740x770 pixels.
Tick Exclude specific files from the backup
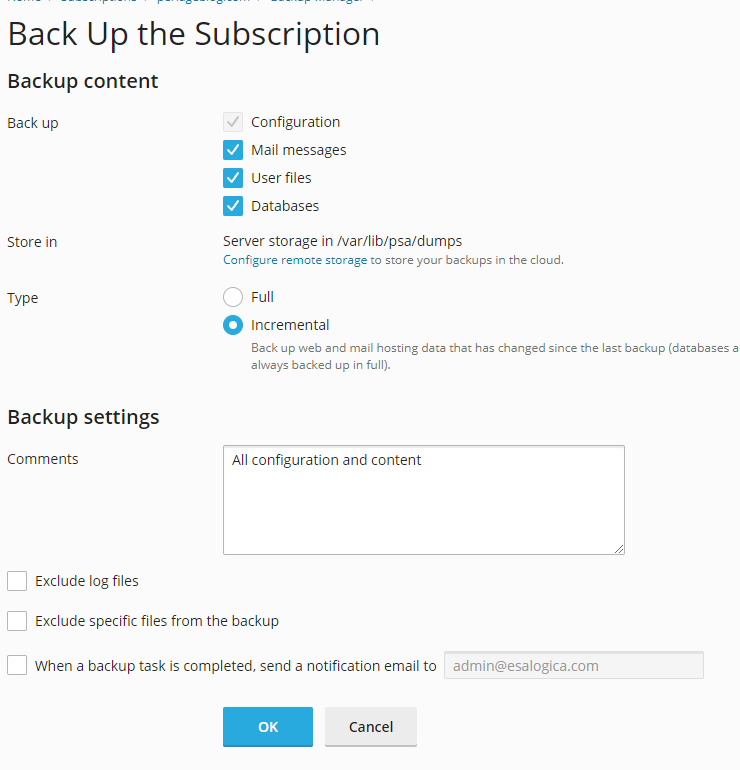point(17,621)
